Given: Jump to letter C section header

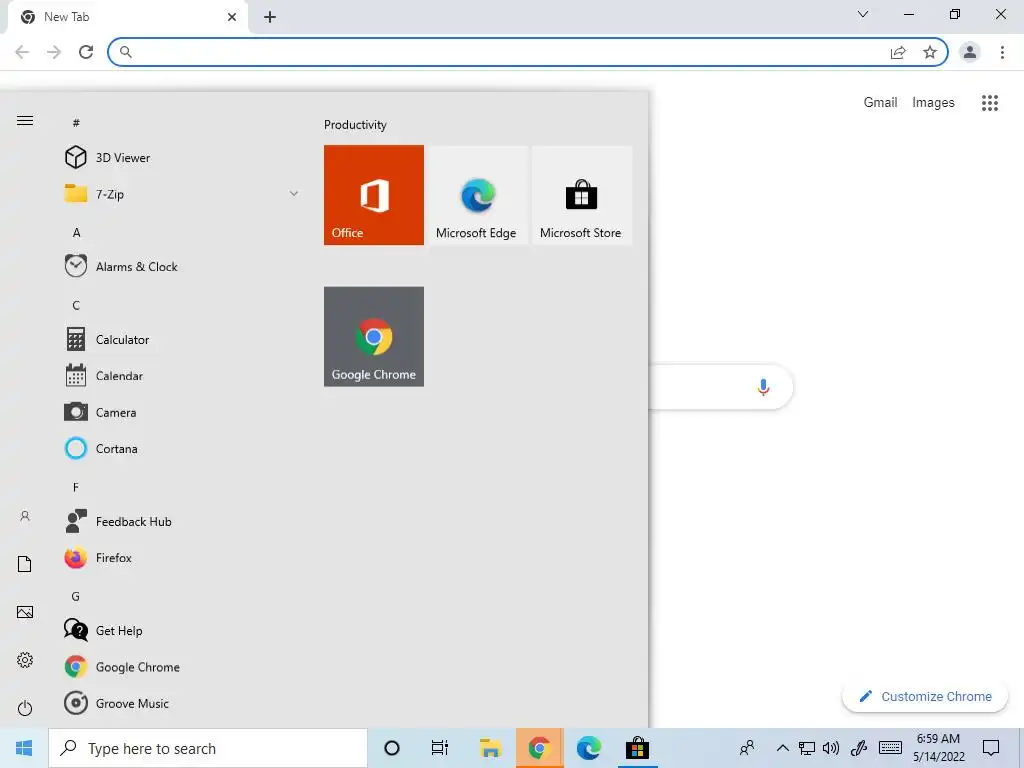Looking at the screenshot, I should tap(76, 305).
